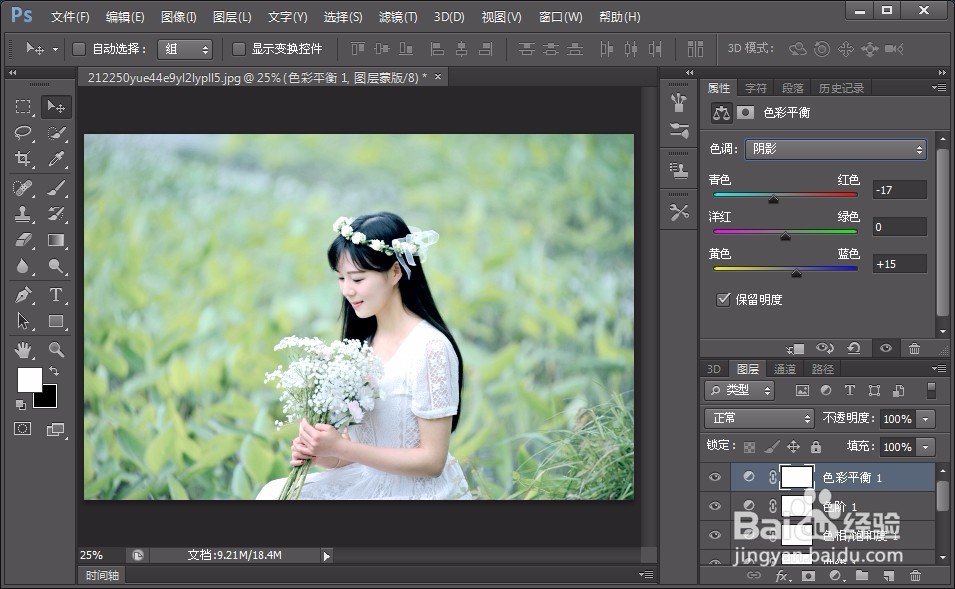Open the 色调 阴影 dropdown
The image size is (955, 589).
click(x=836, y=149)
